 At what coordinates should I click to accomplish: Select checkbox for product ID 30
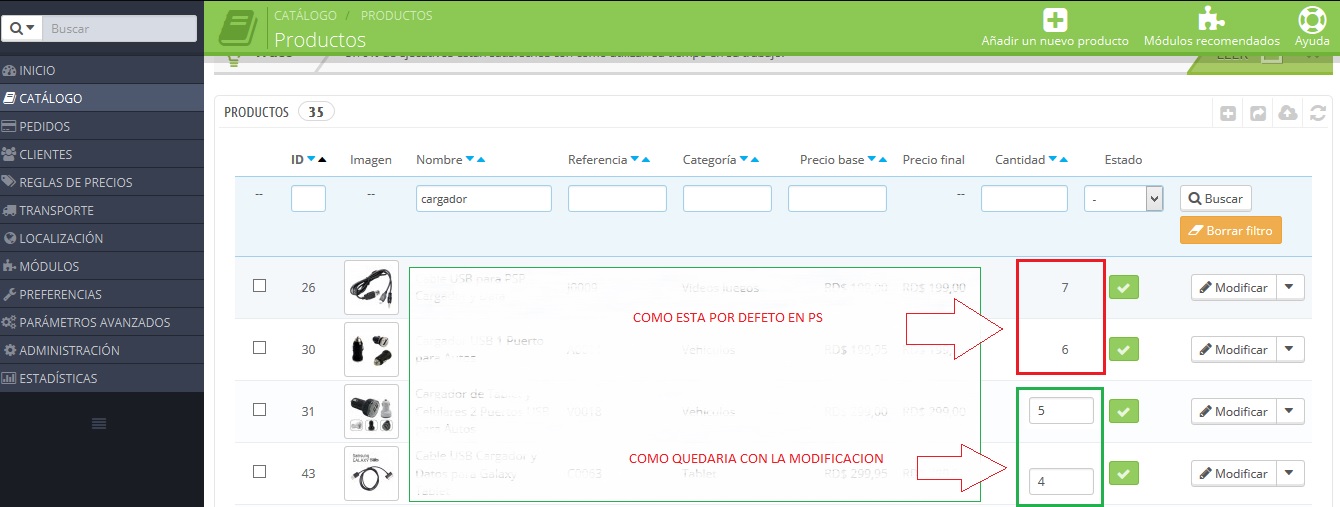coord(260,348)
